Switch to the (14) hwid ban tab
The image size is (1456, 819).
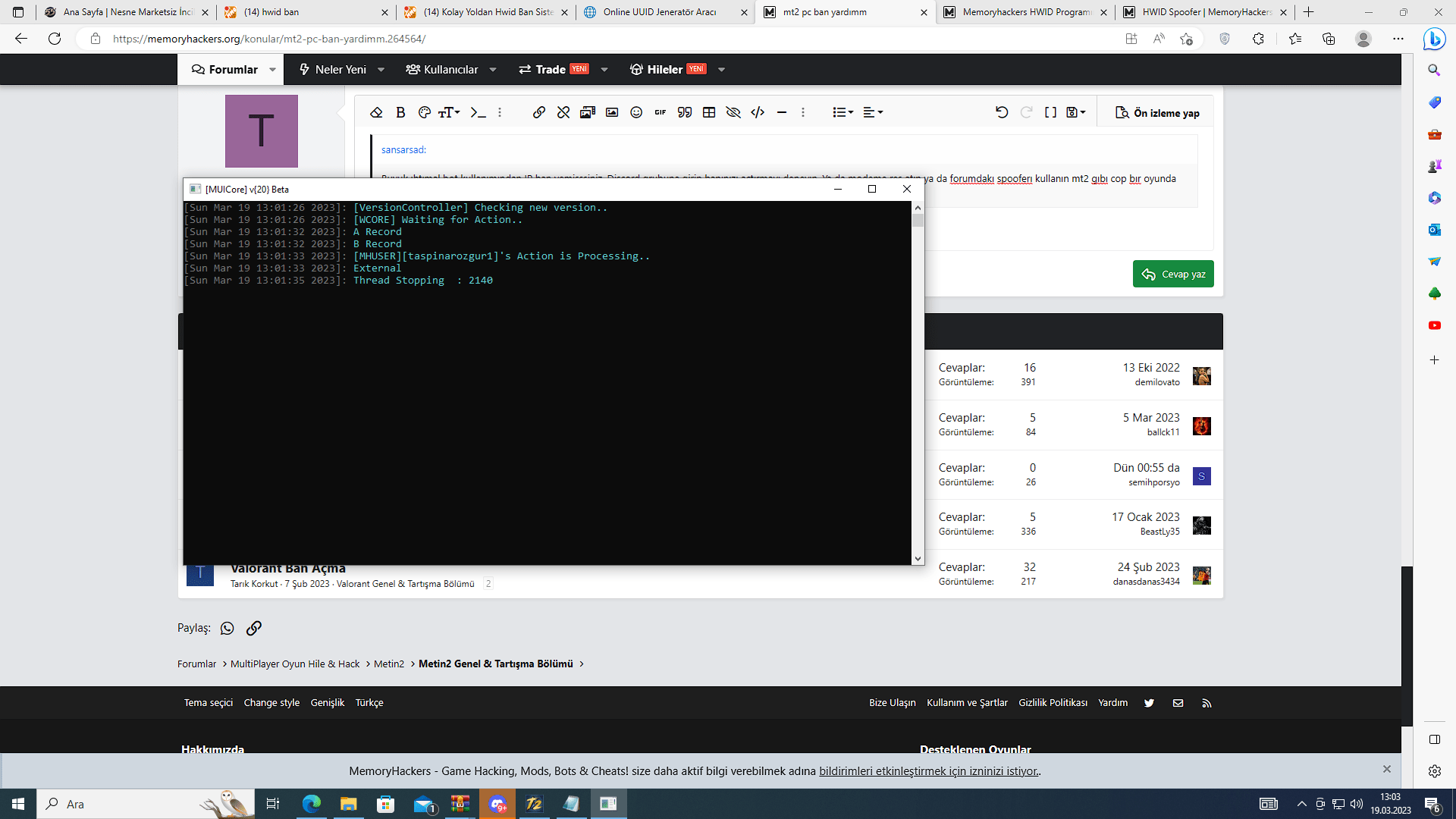(x=306, y=12)
